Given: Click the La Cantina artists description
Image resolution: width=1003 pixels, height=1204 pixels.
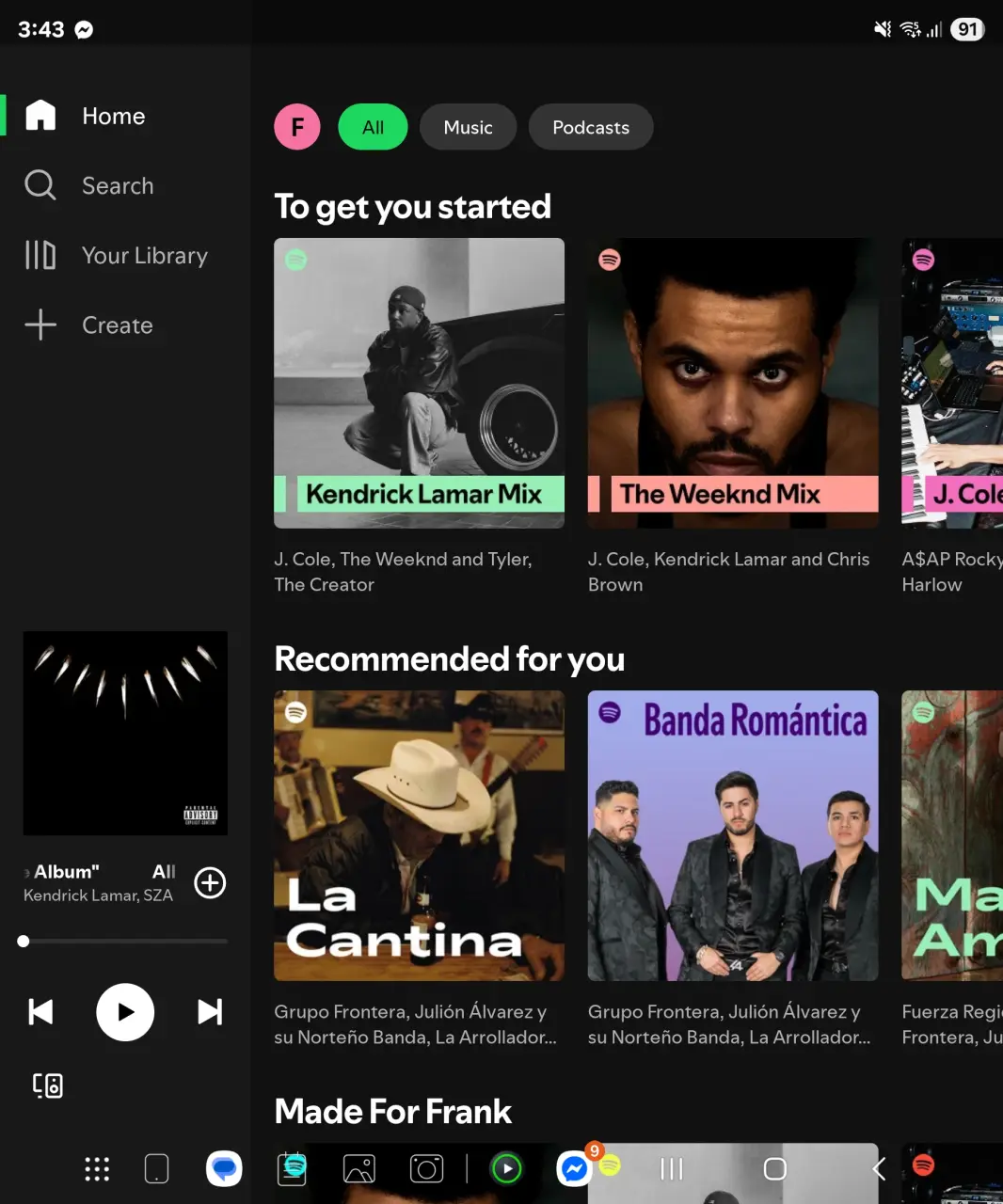Looking at the screenshot, I should [x=415, y=1024].
